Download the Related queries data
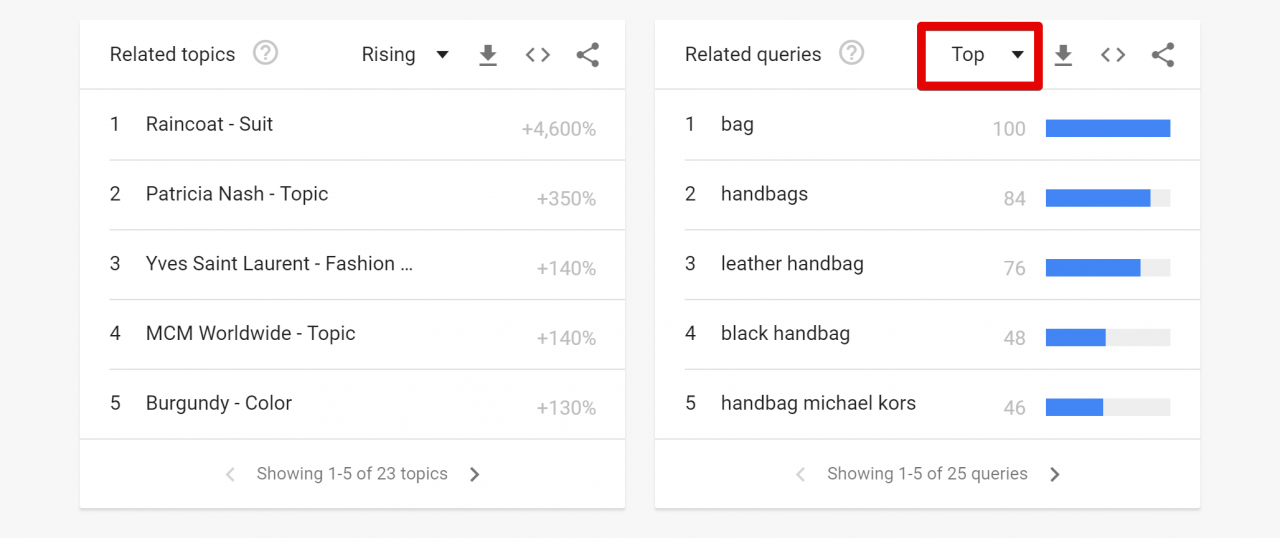This screenshot has height=538, width=1280. click(1063, 55)
